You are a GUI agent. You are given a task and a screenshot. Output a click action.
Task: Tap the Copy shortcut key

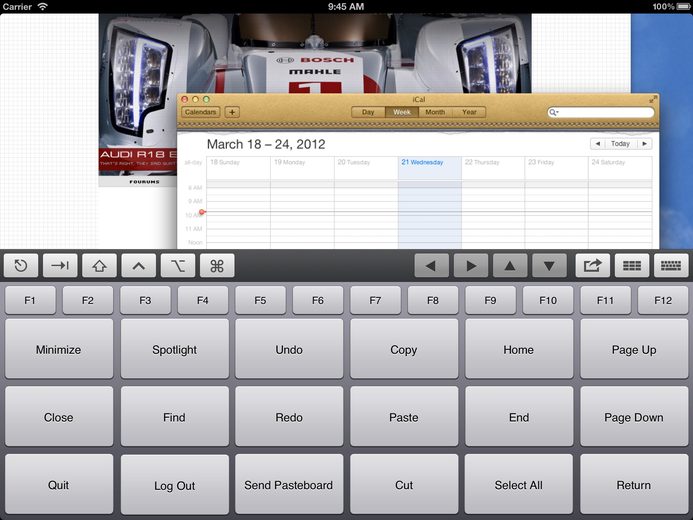[404, 349]
